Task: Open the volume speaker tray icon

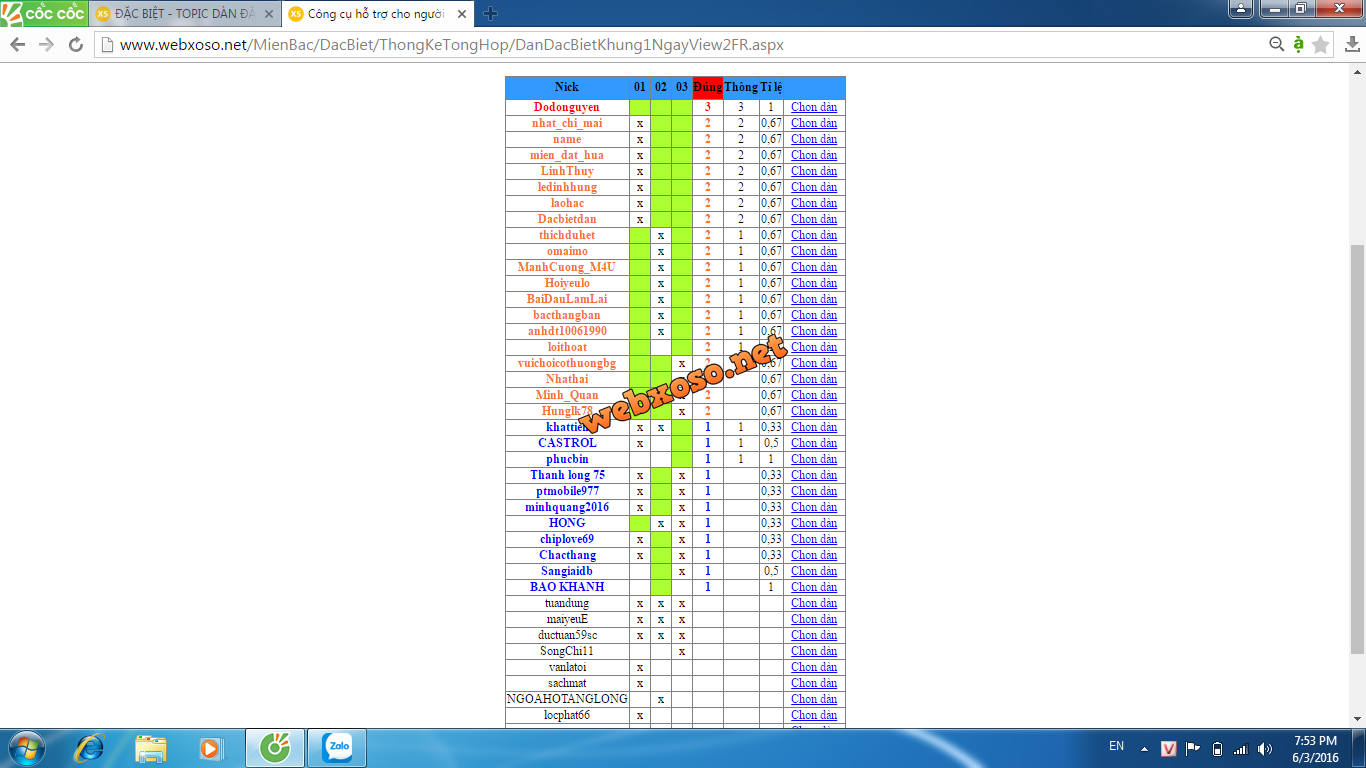Action: click(x=1265, y=749)
